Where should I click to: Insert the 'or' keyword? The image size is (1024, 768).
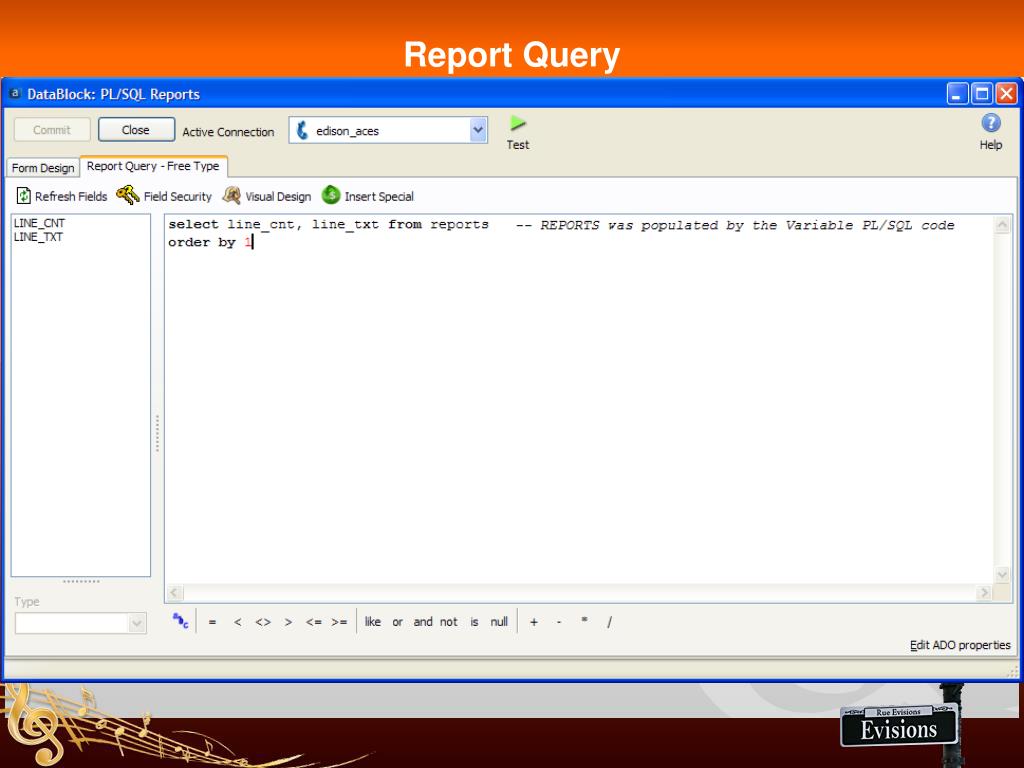(398, 622)
